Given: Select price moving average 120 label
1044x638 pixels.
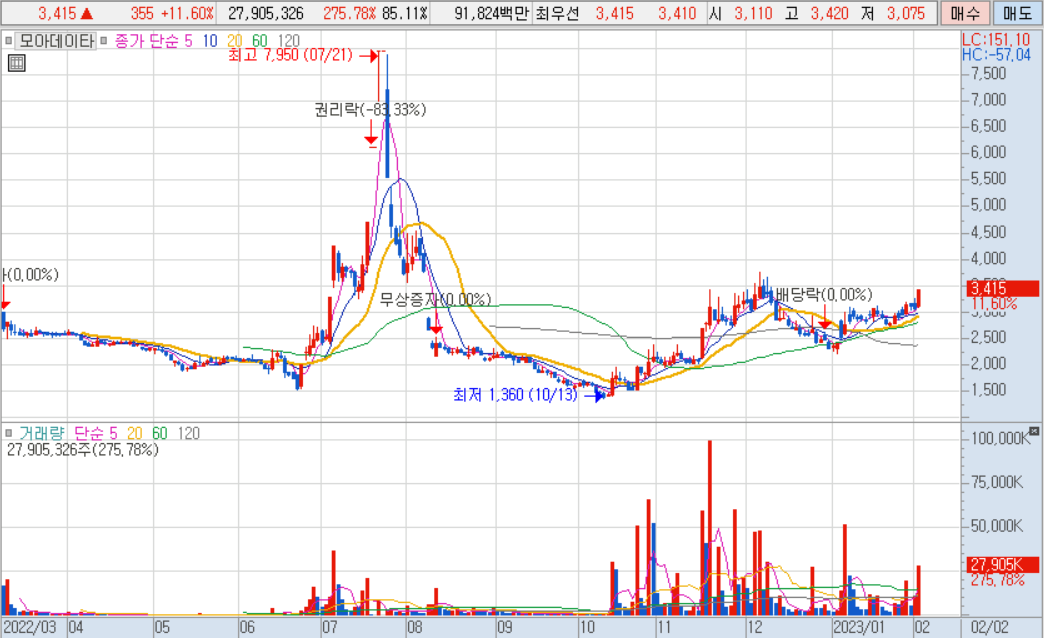Looking at the screenshot, I should click(288, 41).
